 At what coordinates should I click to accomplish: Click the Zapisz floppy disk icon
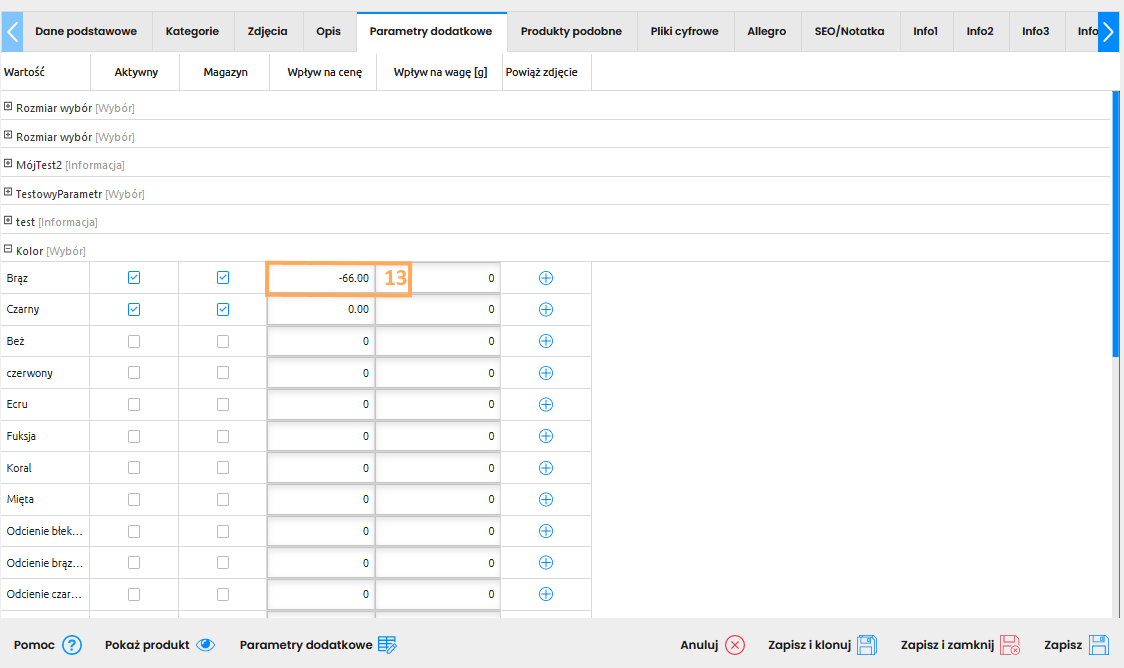click(1099, 645)
